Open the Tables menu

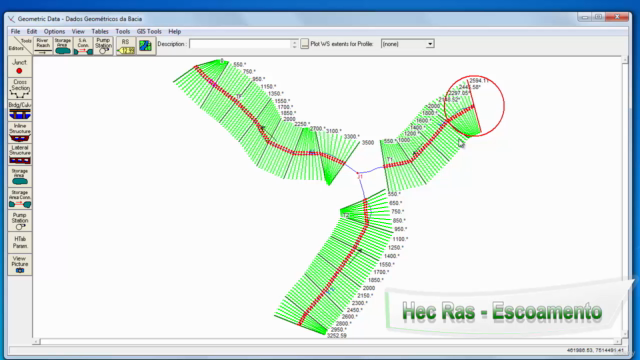[x=100, y=31]
